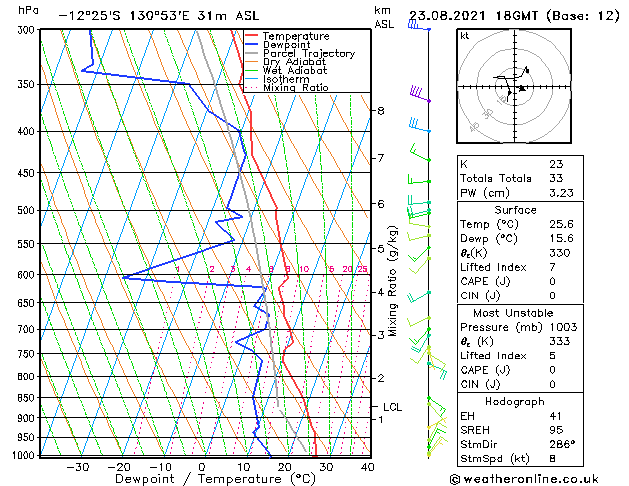Viewport: 629px width, 486px height.
Task: Click the LCL marker label
Action: coord(392,407)
